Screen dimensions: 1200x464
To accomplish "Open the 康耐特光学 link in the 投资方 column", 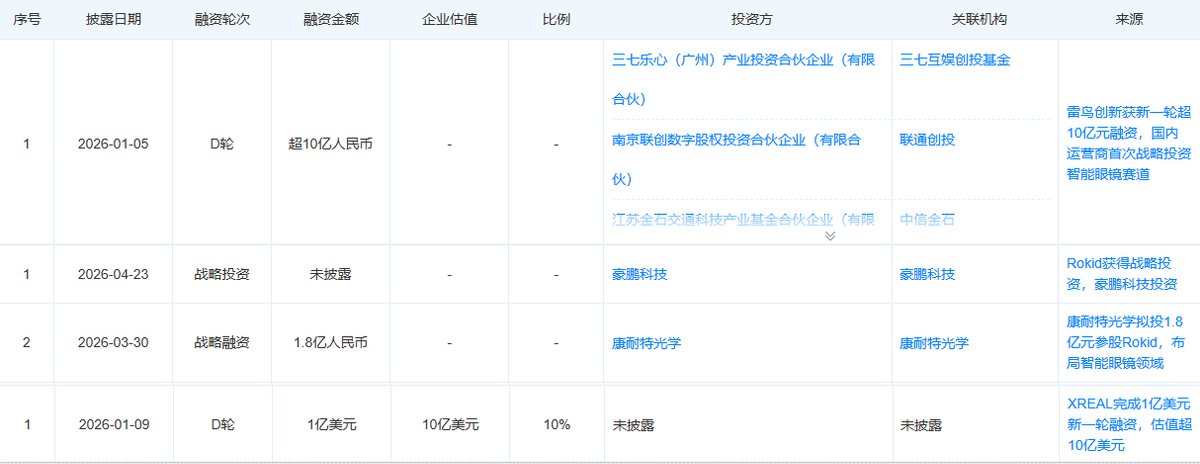I will click(x=646, y=343).
